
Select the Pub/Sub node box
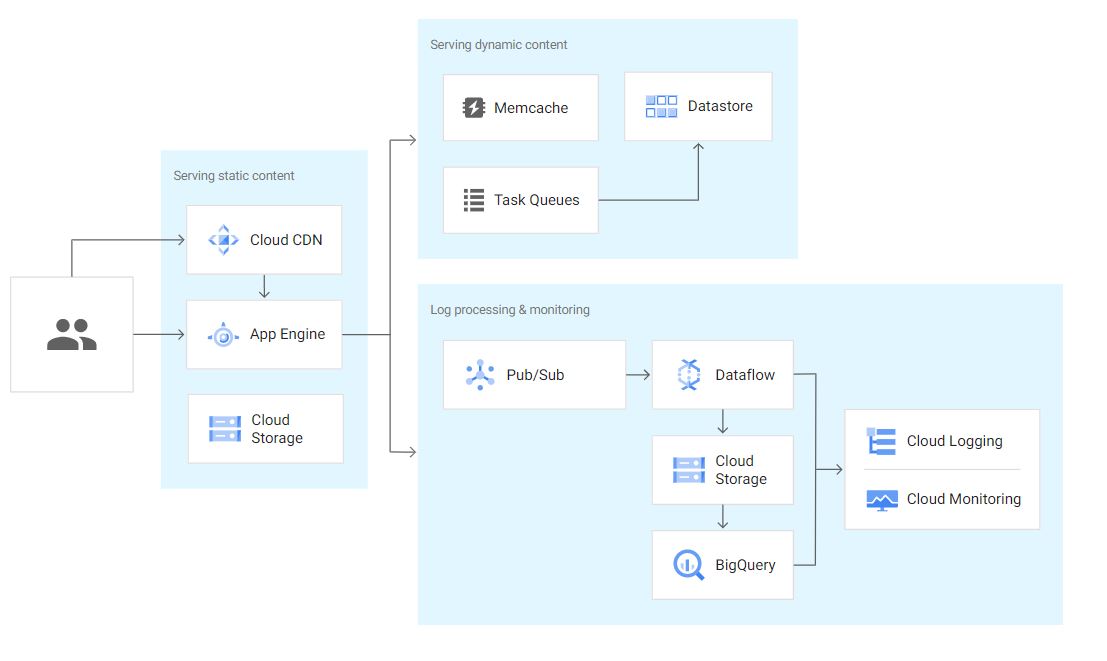click(534, 375)
